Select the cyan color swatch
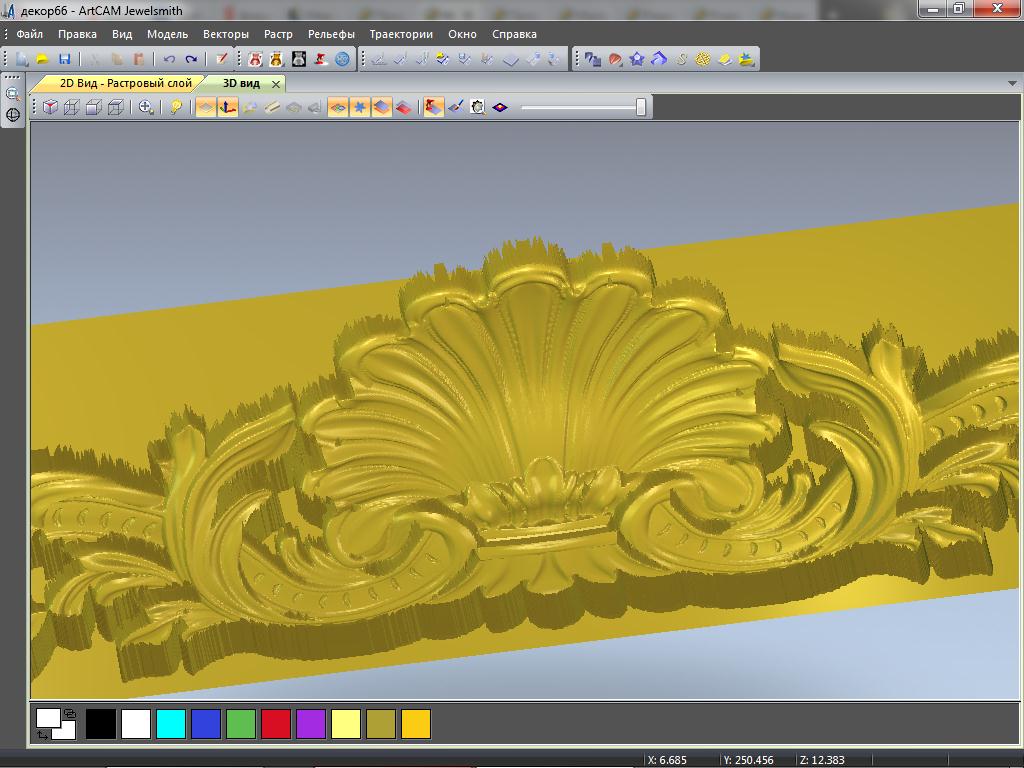The height and width of the screenshot is (768, 1024). [x=171, y=724]
